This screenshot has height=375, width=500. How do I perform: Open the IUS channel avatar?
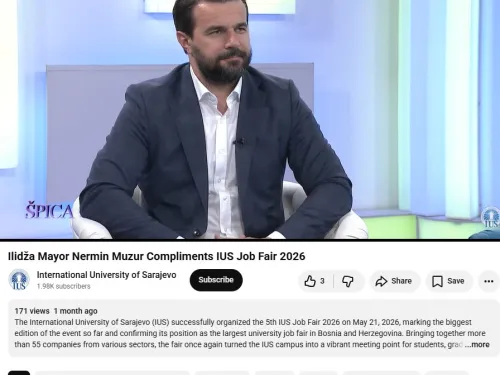tap(19, 280)
